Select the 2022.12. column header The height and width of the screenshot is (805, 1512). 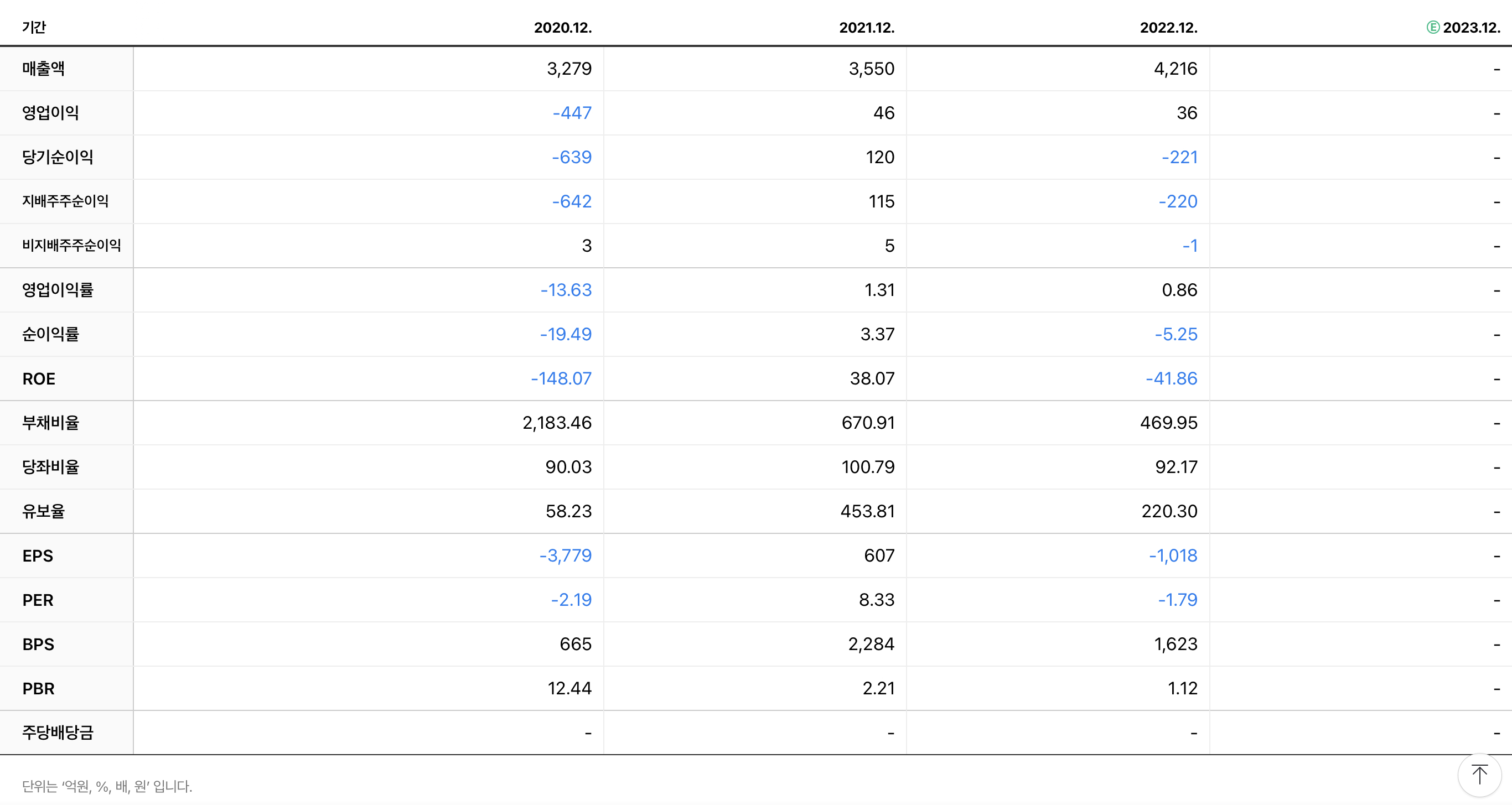(x=1169, y=28)
